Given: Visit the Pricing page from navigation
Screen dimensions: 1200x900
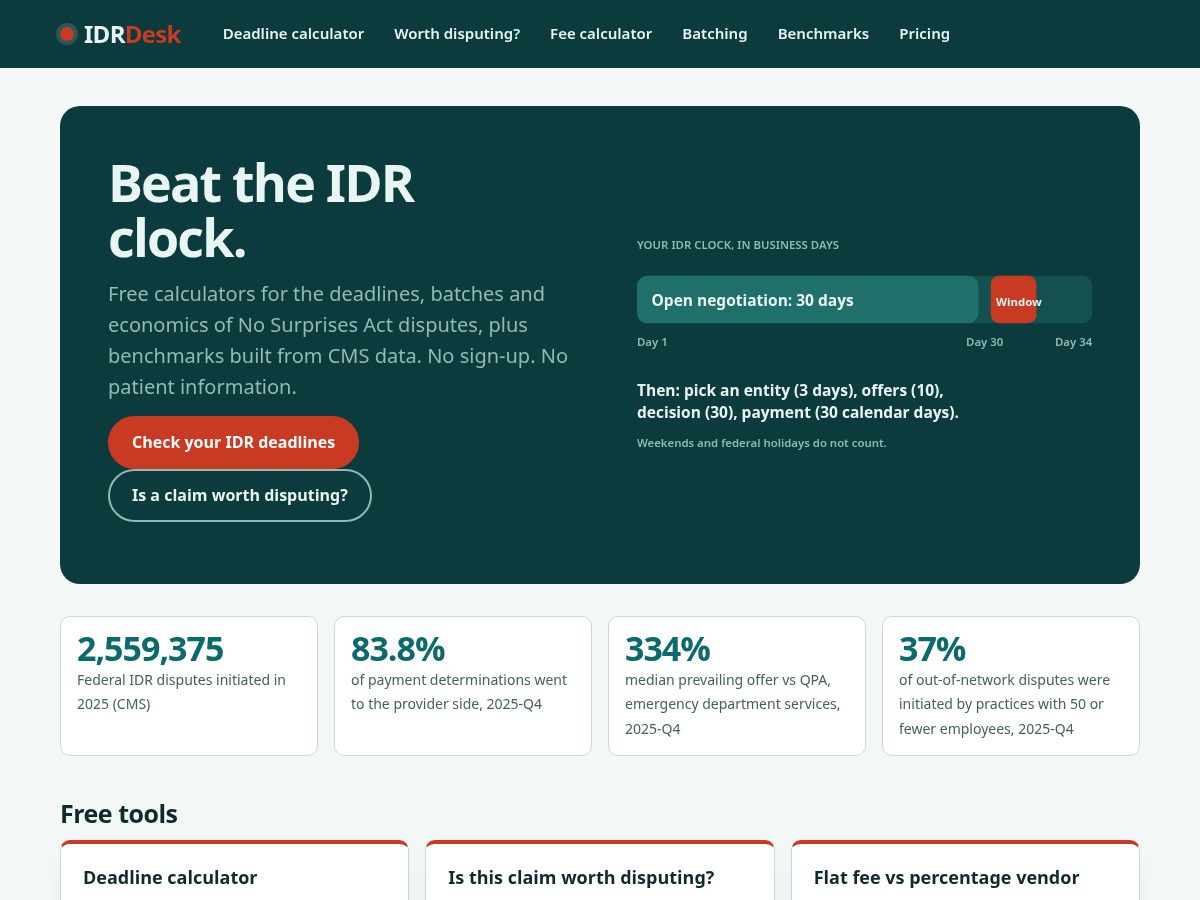Looking at the screenshot, I should coord(924,34).
